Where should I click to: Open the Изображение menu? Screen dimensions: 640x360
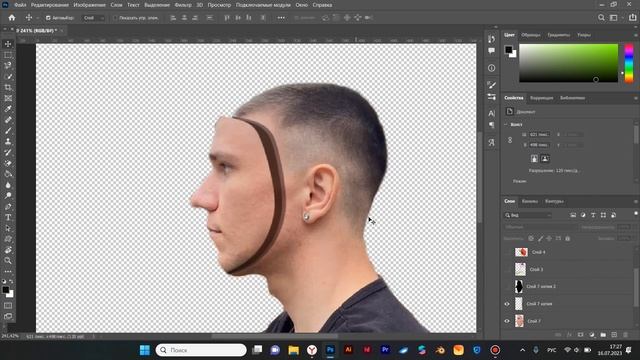tap(89, 5)
